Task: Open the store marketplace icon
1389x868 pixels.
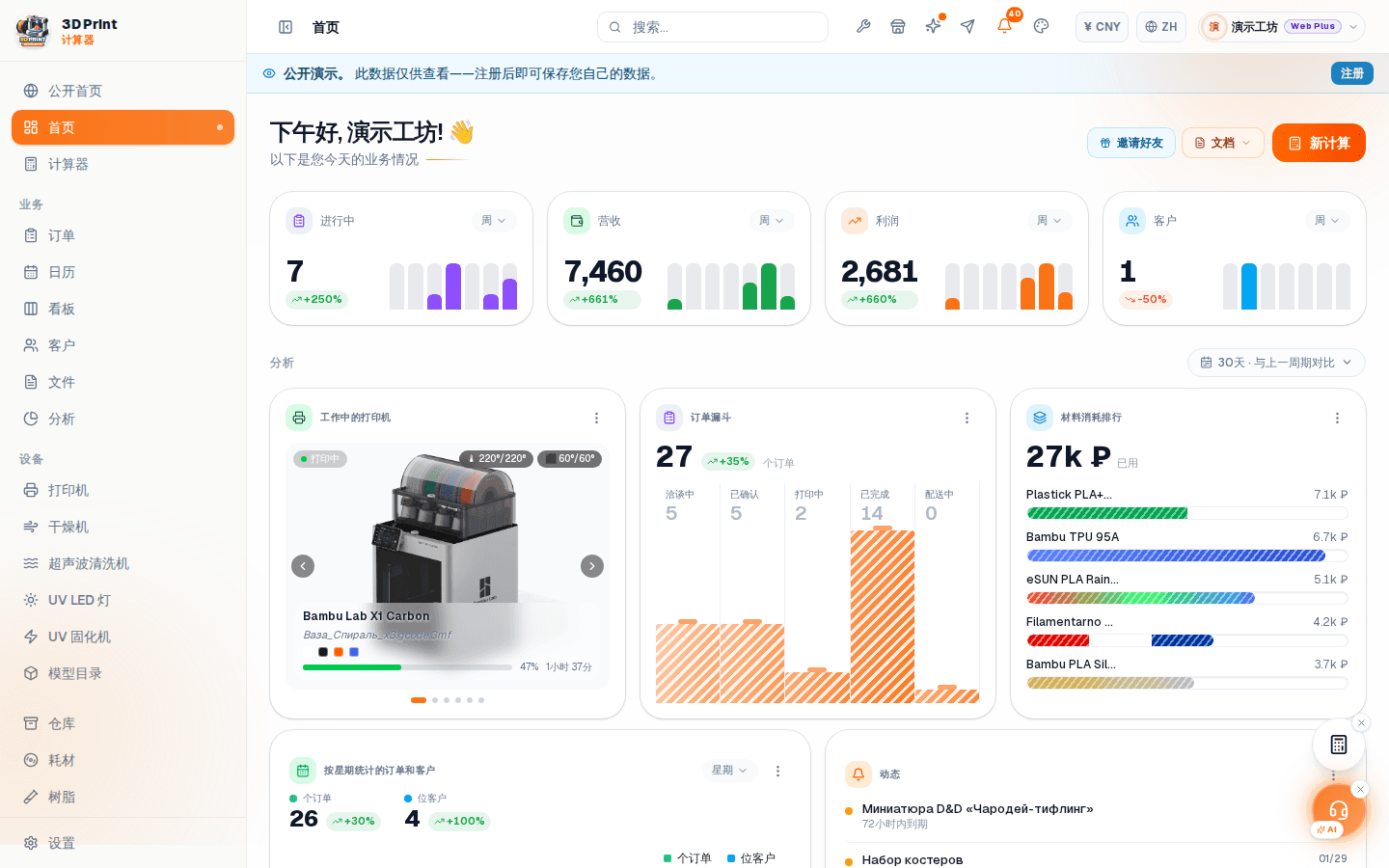Action: (898, 27)
